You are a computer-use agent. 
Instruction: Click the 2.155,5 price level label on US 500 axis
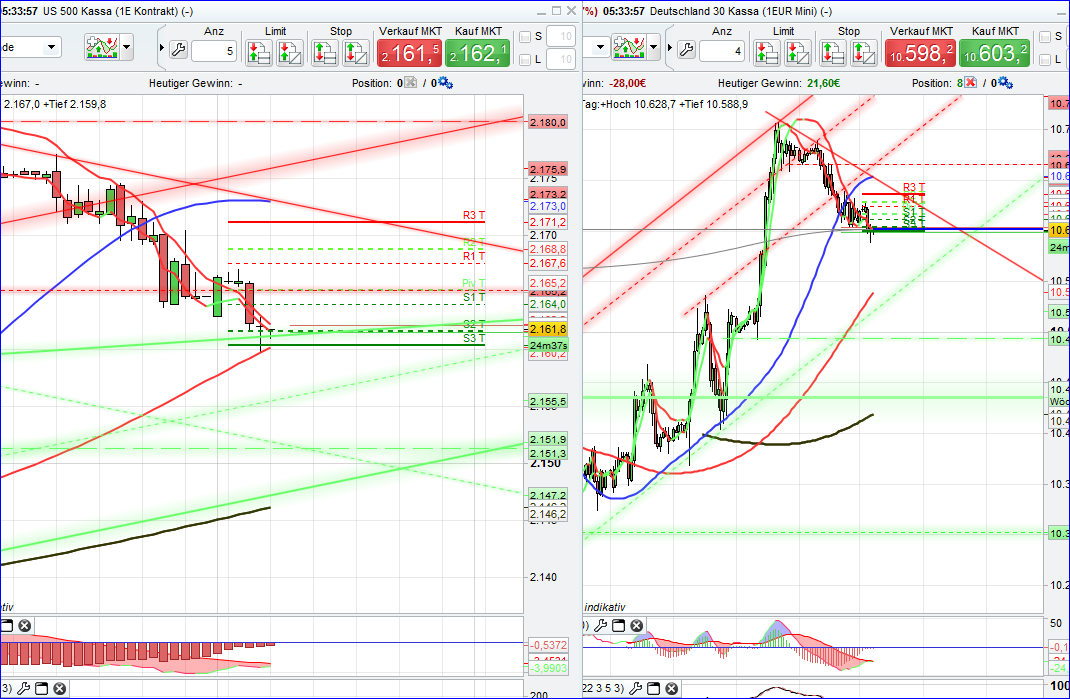point(548,401)
